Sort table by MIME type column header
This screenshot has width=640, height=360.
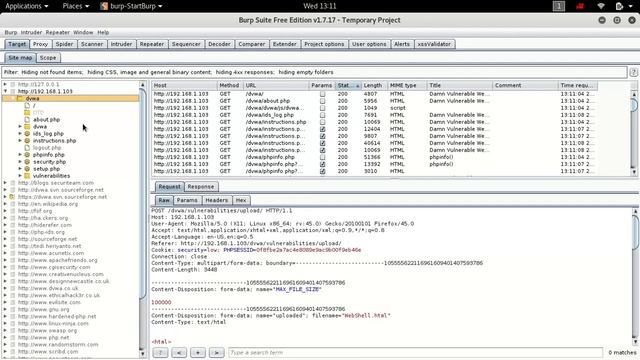pyautogui.click(x=407, y=85)
